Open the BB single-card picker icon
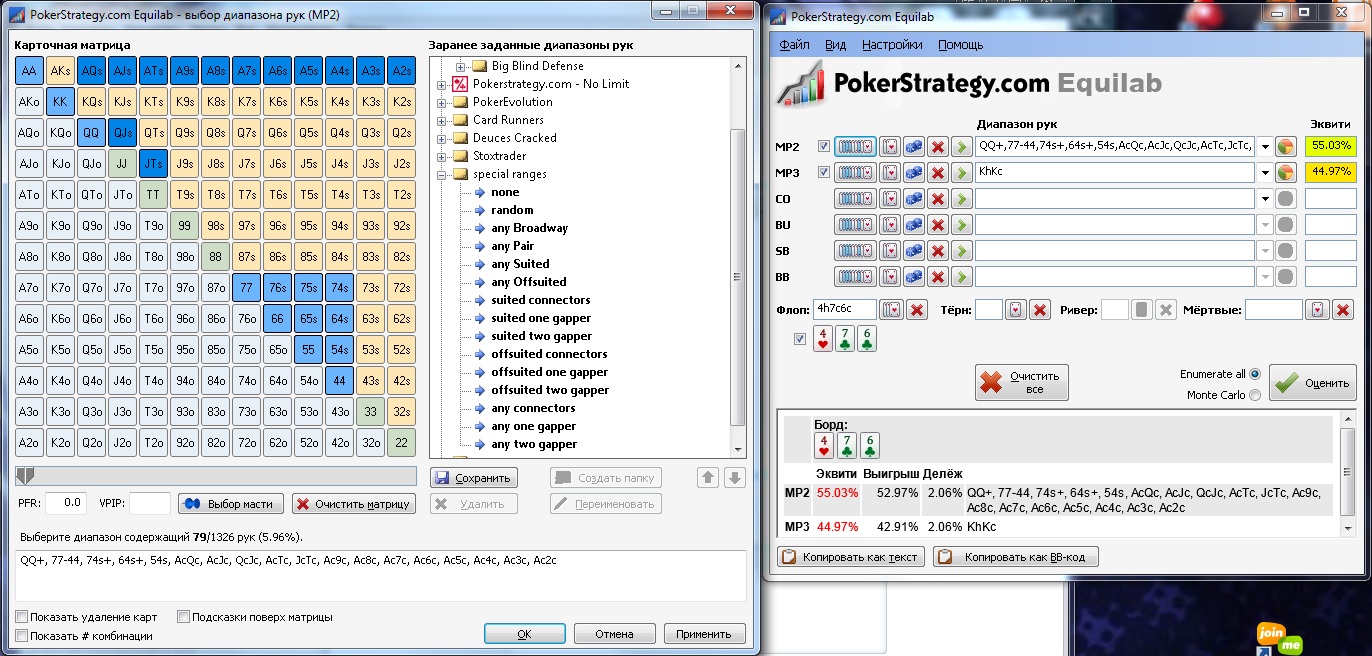Screen dimensions: 1372x656 889,276
